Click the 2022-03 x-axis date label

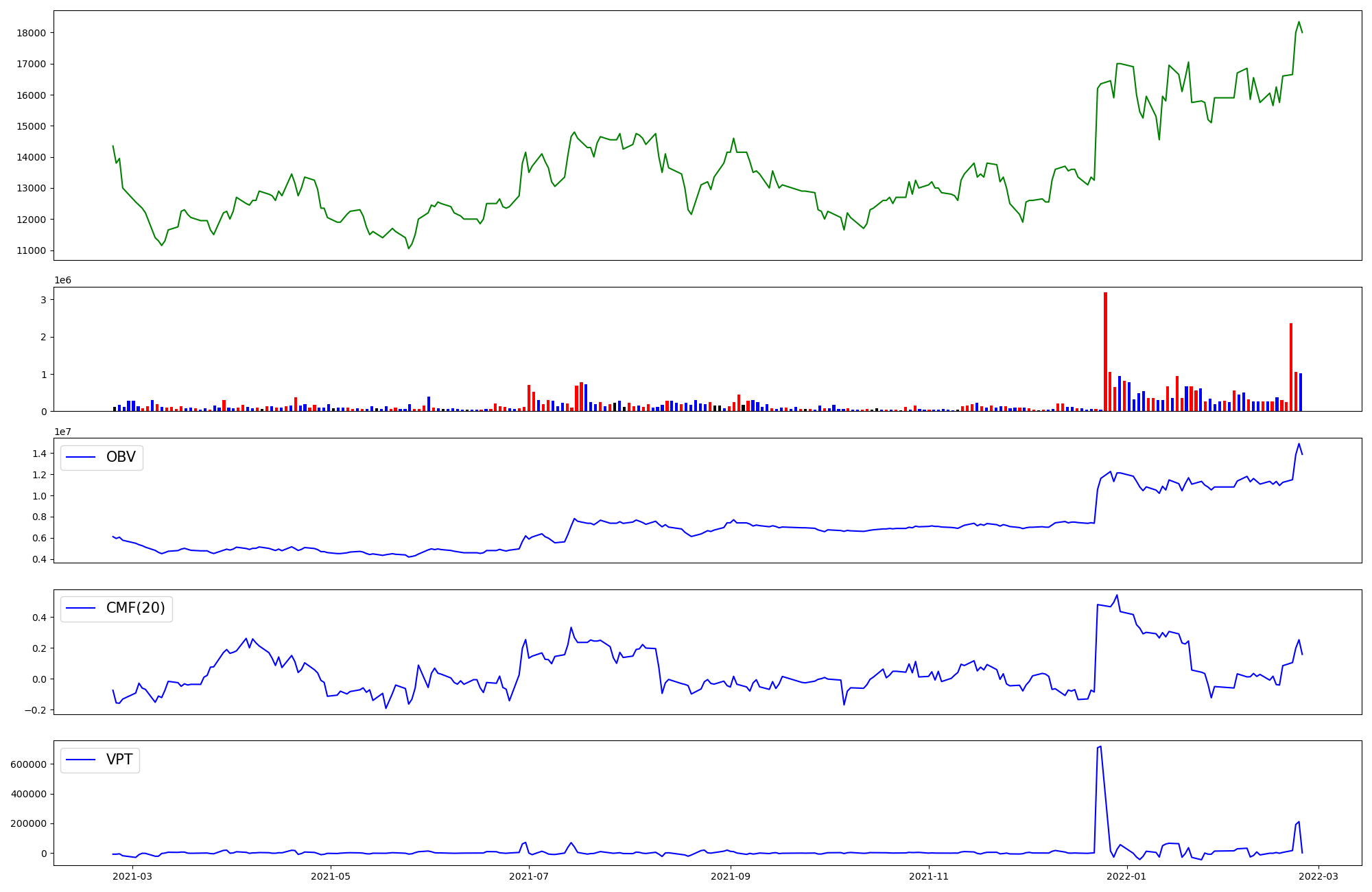pyautogui.click(x=1318, y=876)
